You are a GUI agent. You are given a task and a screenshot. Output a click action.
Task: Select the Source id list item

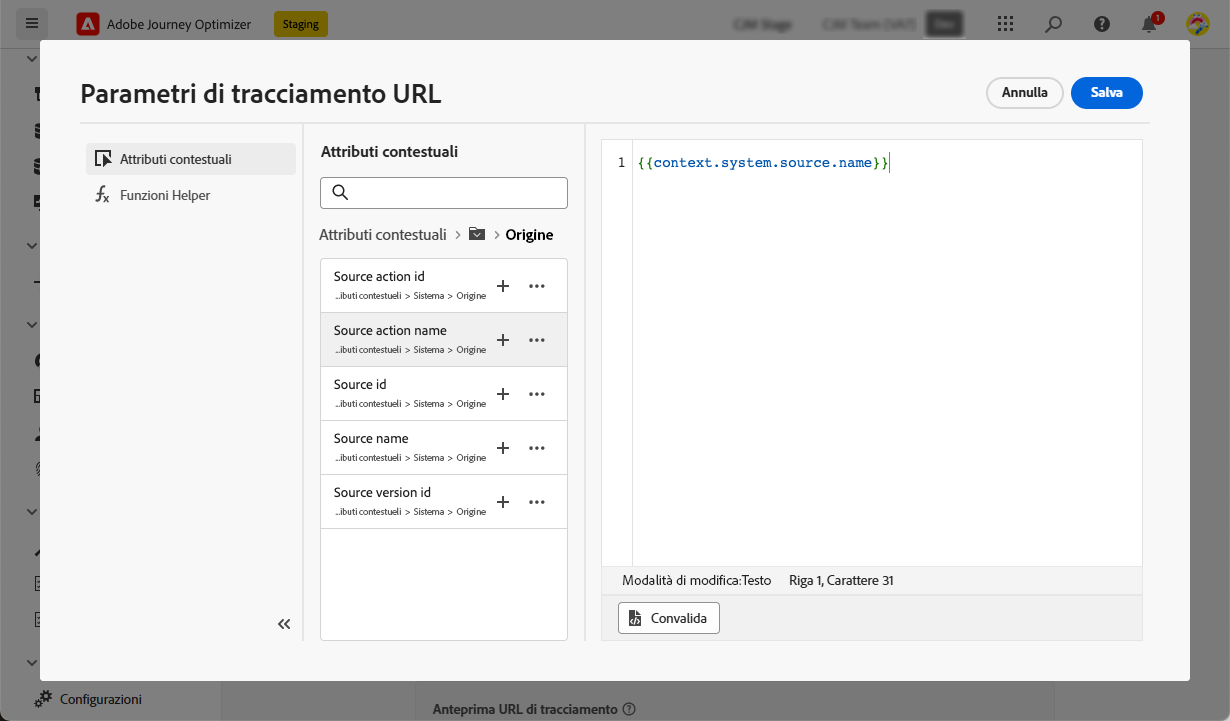[x=405, y=393]
